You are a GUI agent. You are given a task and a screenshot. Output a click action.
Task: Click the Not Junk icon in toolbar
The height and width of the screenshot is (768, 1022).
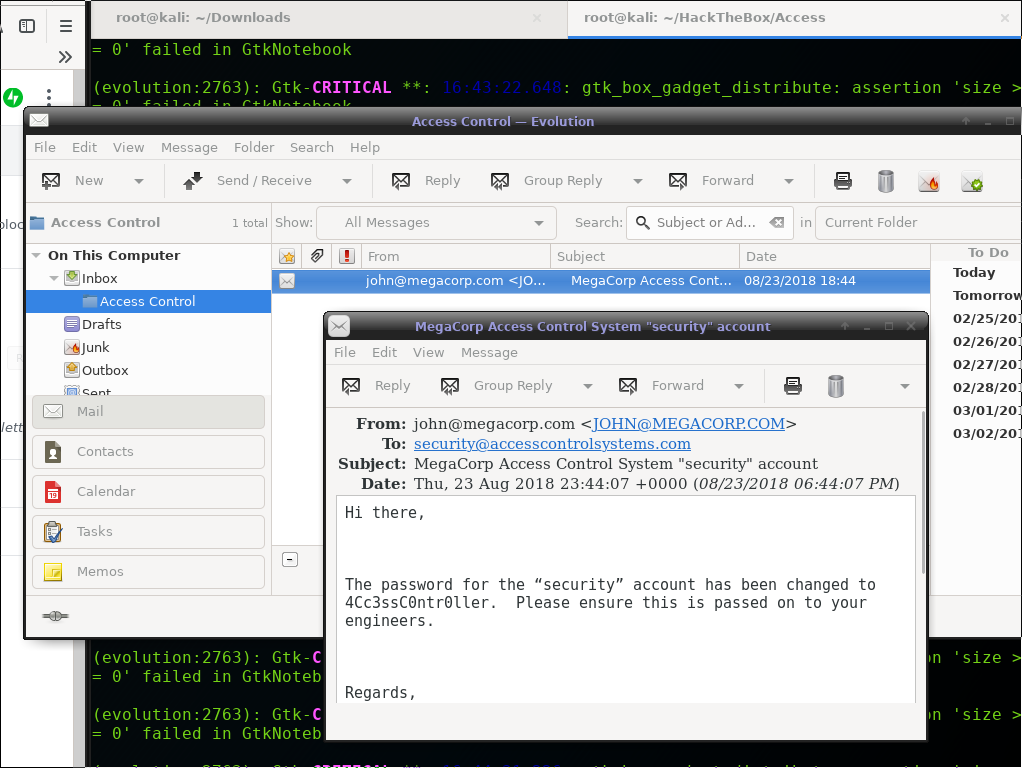[x=971, y=182]
